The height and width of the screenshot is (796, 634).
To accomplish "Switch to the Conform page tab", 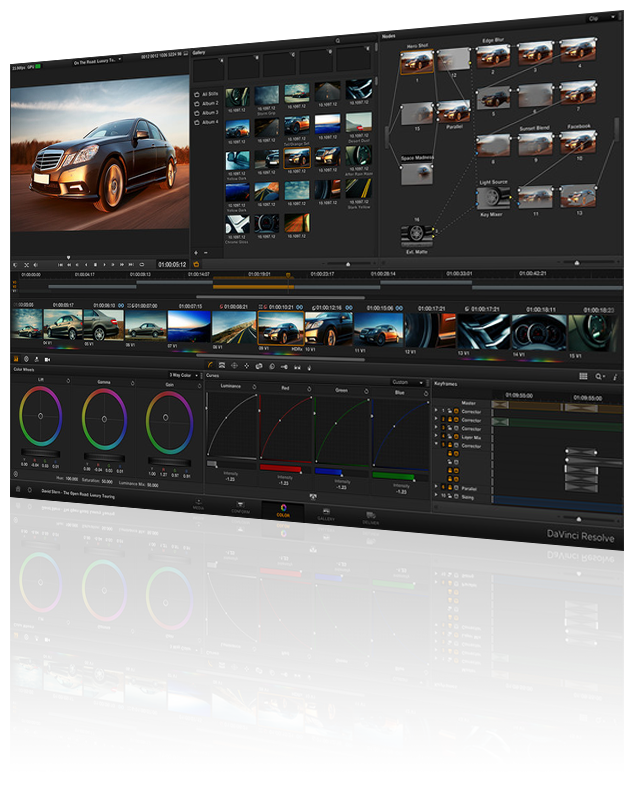I will 240,508.
